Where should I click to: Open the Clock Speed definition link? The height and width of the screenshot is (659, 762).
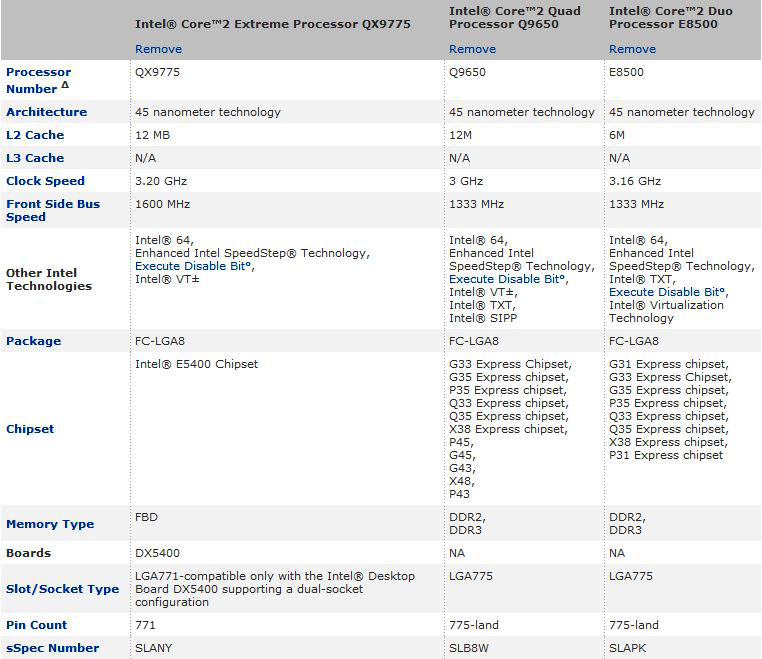coord(45,181)
